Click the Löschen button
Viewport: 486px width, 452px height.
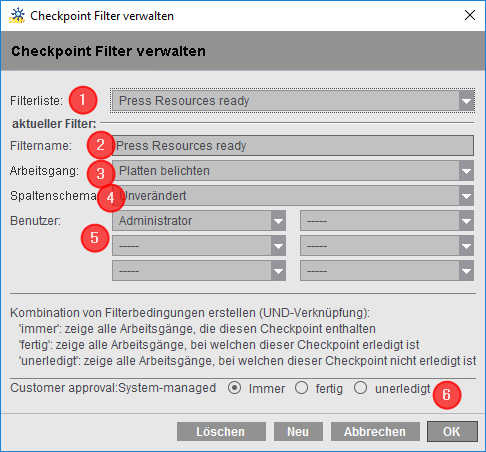coord(221,432)
